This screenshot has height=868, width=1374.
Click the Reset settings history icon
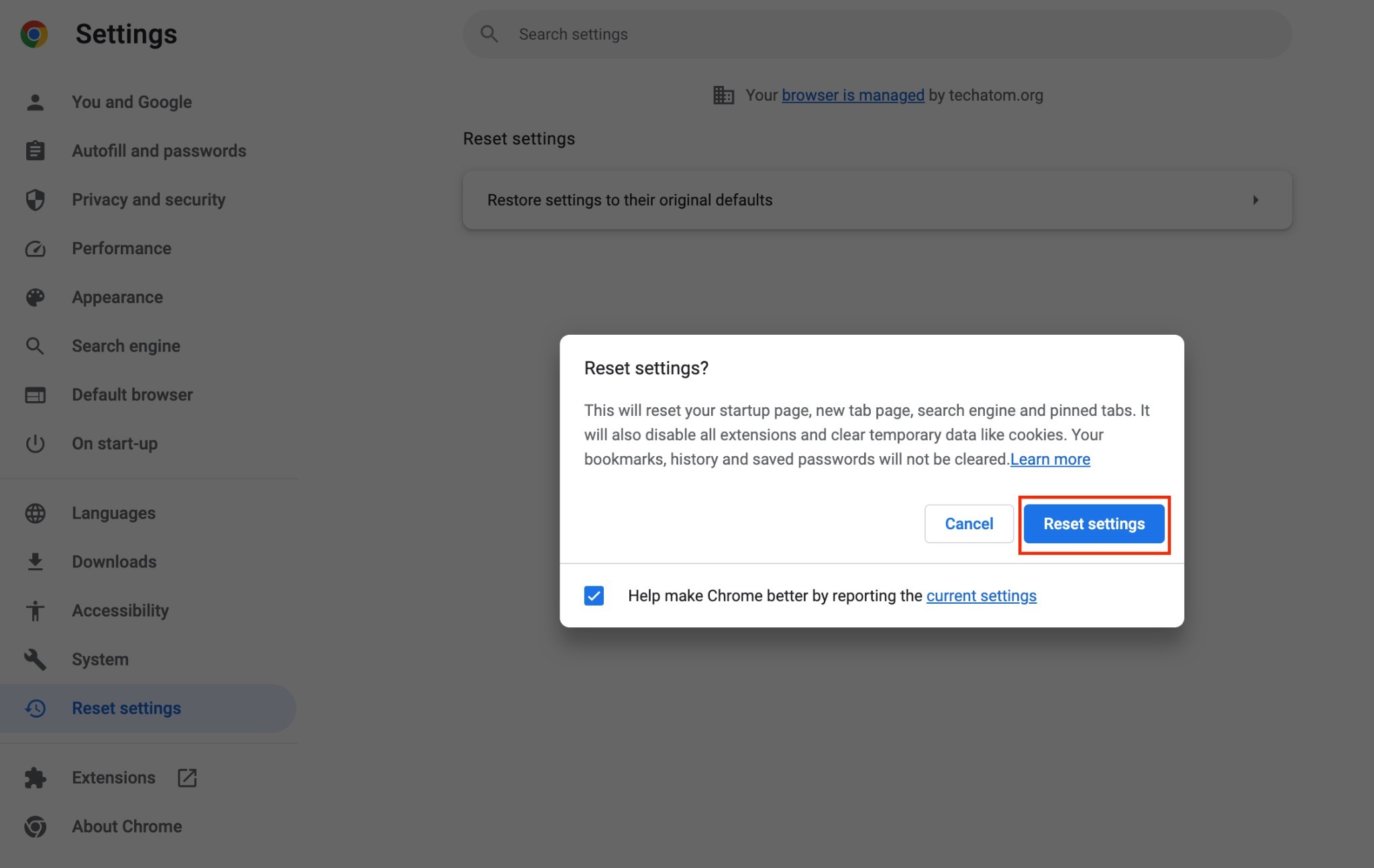pos(35,708)
